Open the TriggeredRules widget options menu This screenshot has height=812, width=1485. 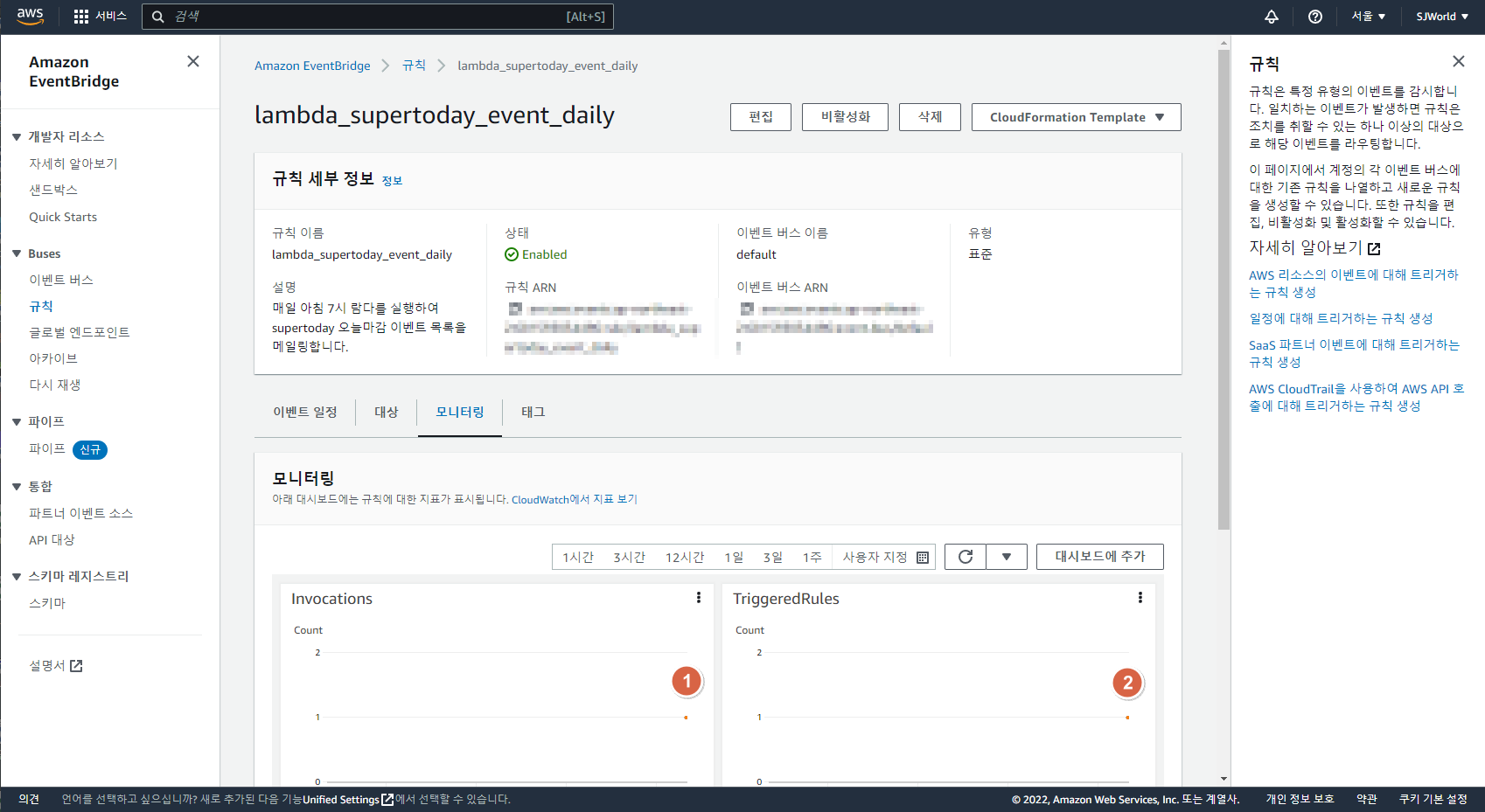[x=1140, y=598]
